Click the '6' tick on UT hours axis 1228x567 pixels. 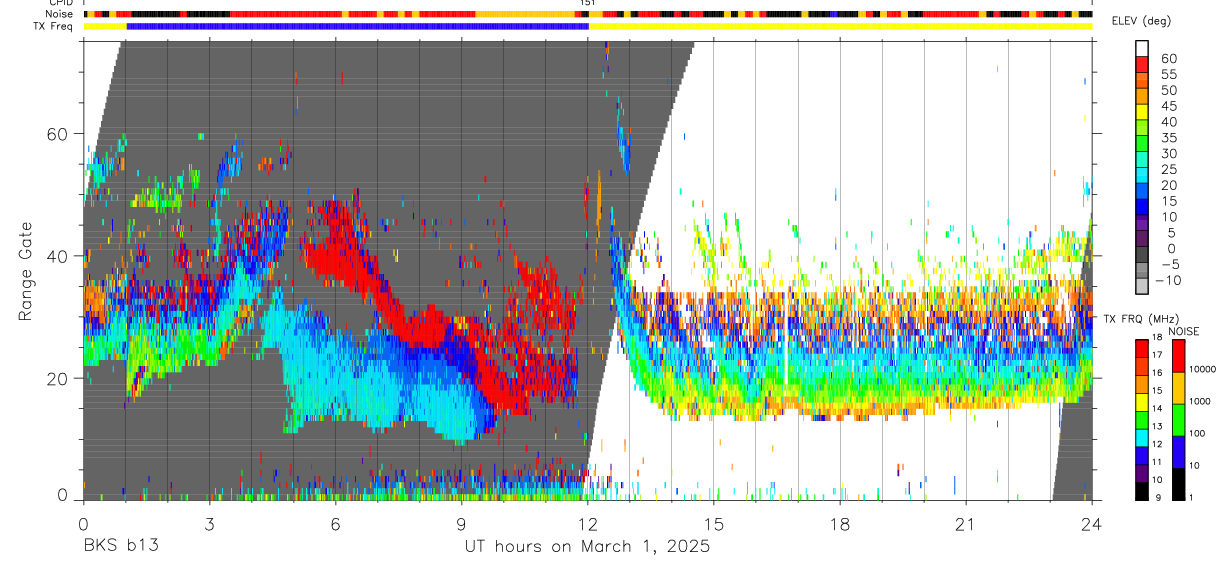pyautogui.click(x=335, y=524)
